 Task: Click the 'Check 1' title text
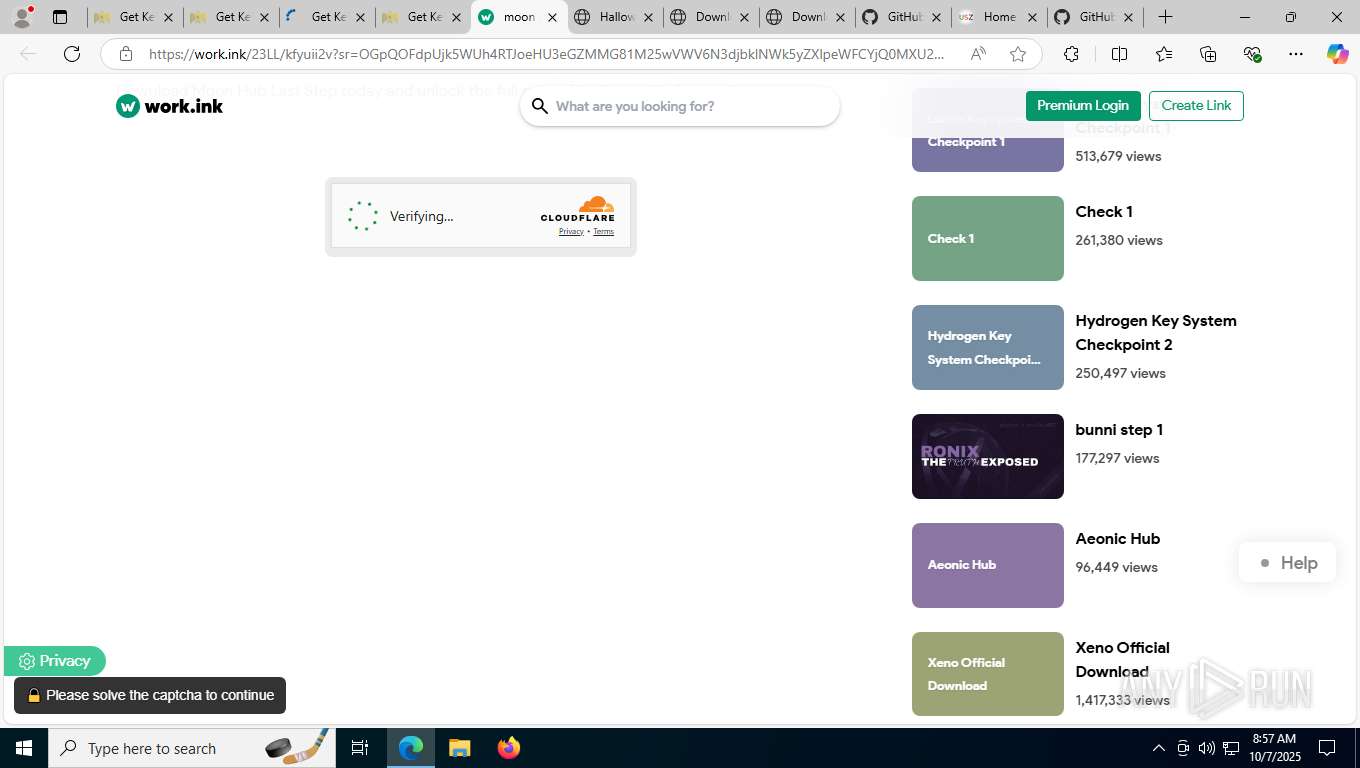pos(1104,212)
